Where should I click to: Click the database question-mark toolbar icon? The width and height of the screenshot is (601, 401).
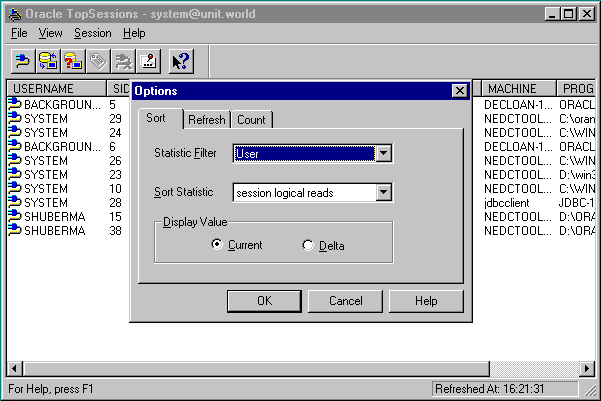coord(73,61)
